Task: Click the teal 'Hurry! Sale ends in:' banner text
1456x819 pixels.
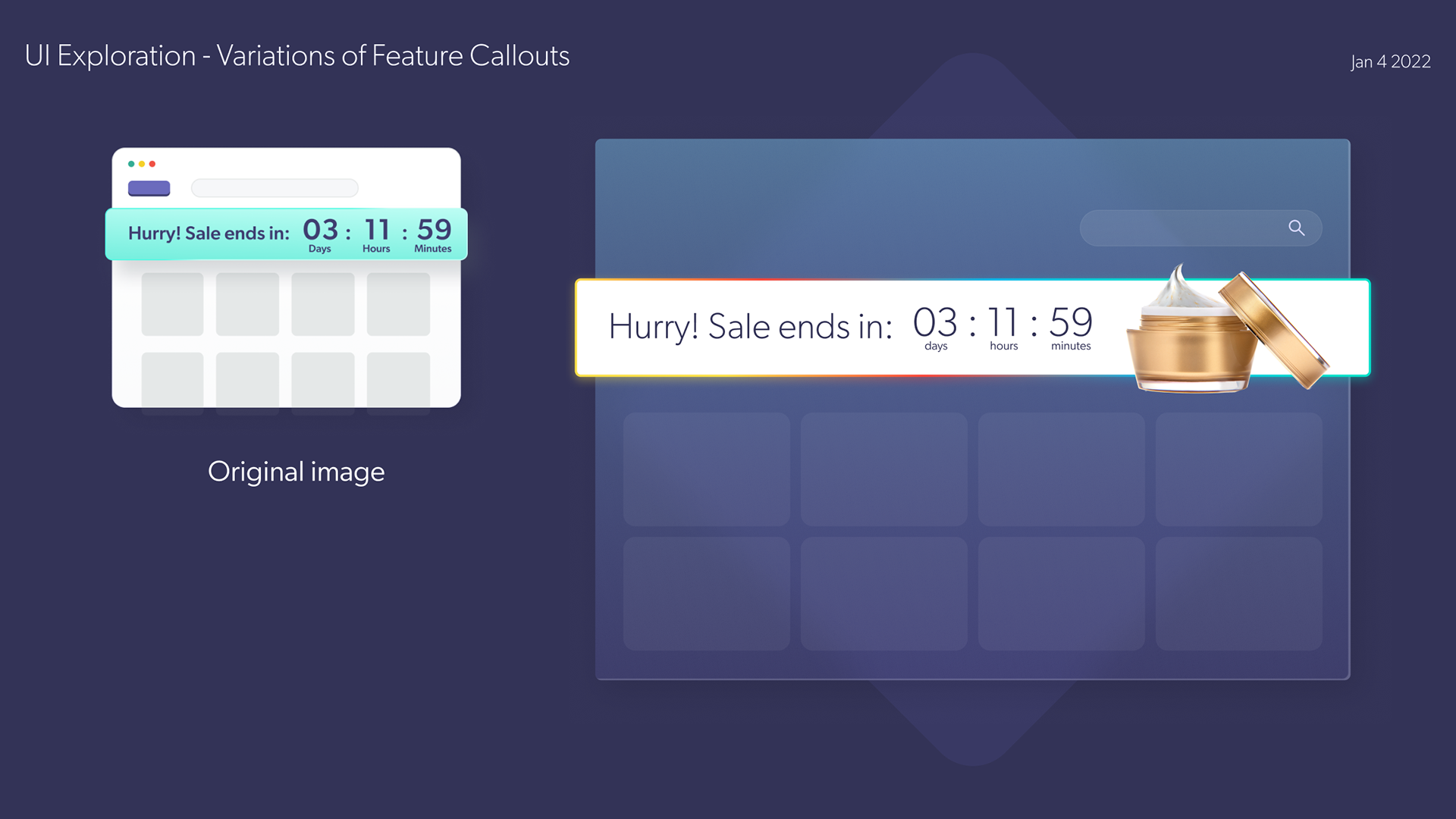Action: click(209, 234)
